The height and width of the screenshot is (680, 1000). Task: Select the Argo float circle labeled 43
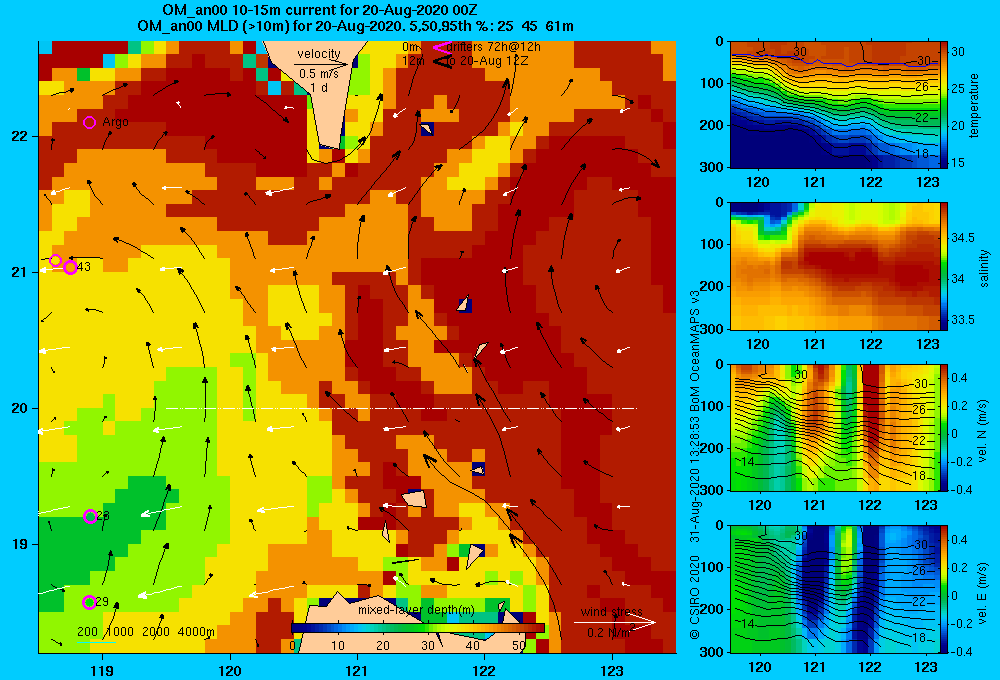(70, 267)
